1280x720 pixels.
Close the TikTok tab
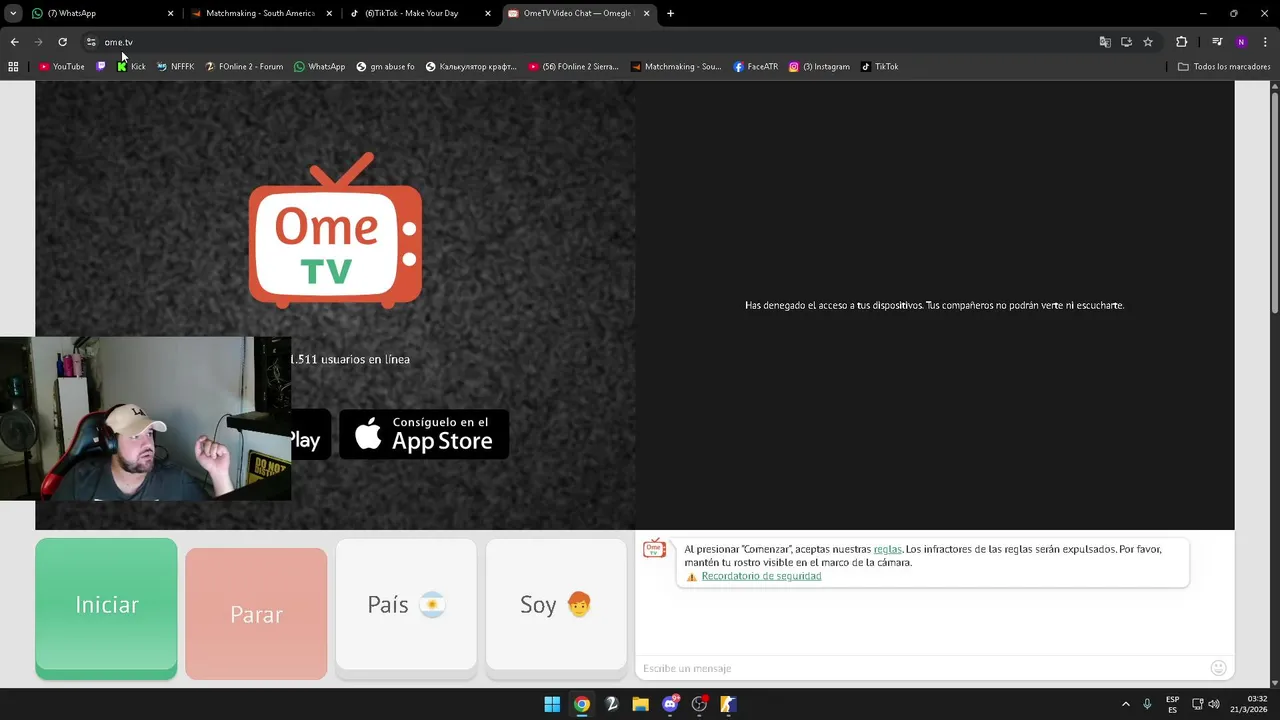tap(488, 14)
